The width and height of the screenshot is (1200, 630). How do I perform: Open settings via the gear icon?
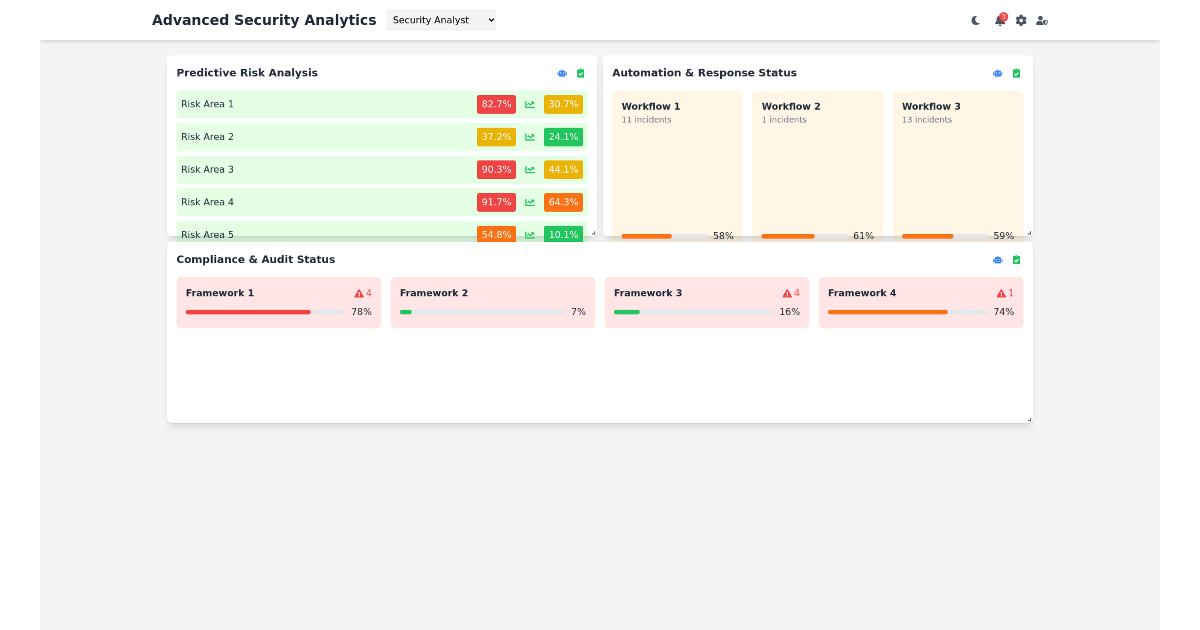1021,20
